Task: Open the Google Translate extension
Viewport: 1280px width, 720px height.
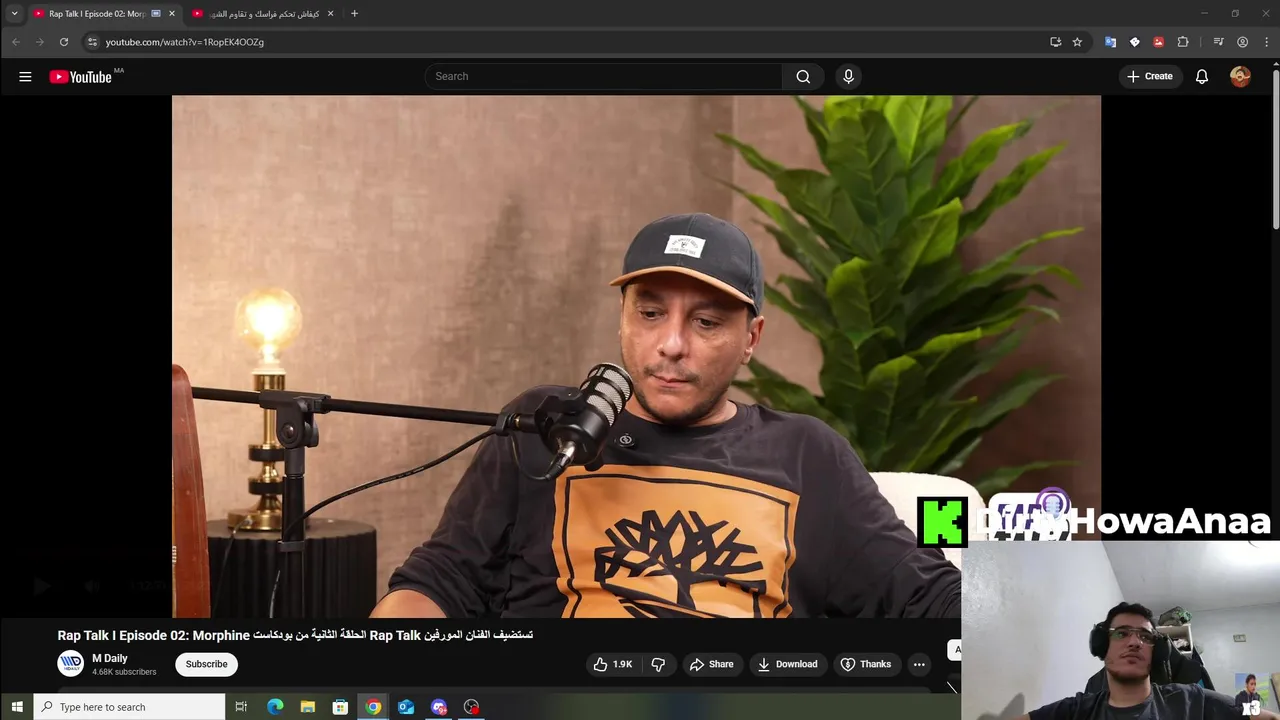Action: (x=1110, y=42)
